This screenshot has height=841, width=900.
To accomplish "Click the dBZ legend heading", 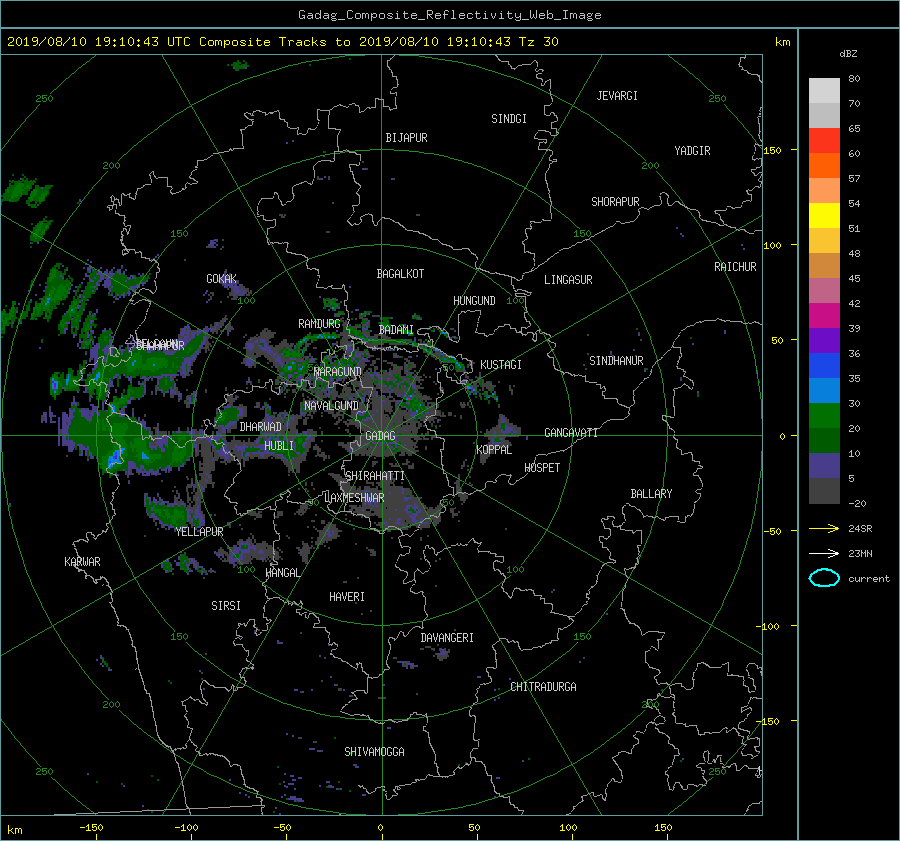I will tap(848, 54).
